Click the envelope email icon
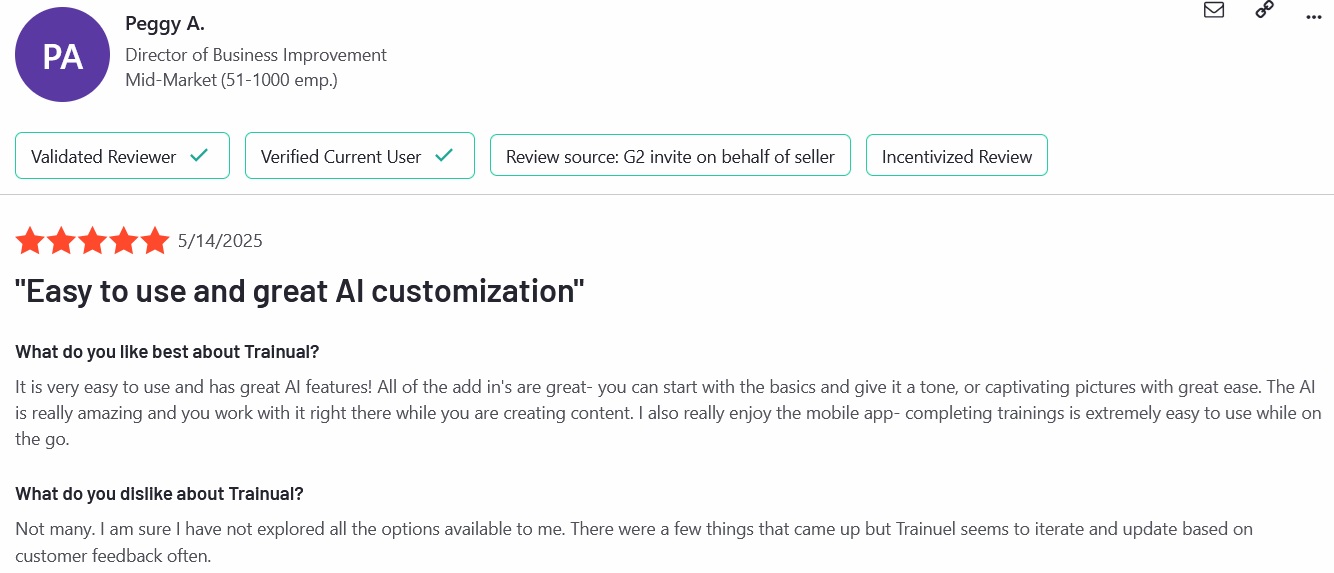This screenshot has height=573, width=1334. point(1214,10)
